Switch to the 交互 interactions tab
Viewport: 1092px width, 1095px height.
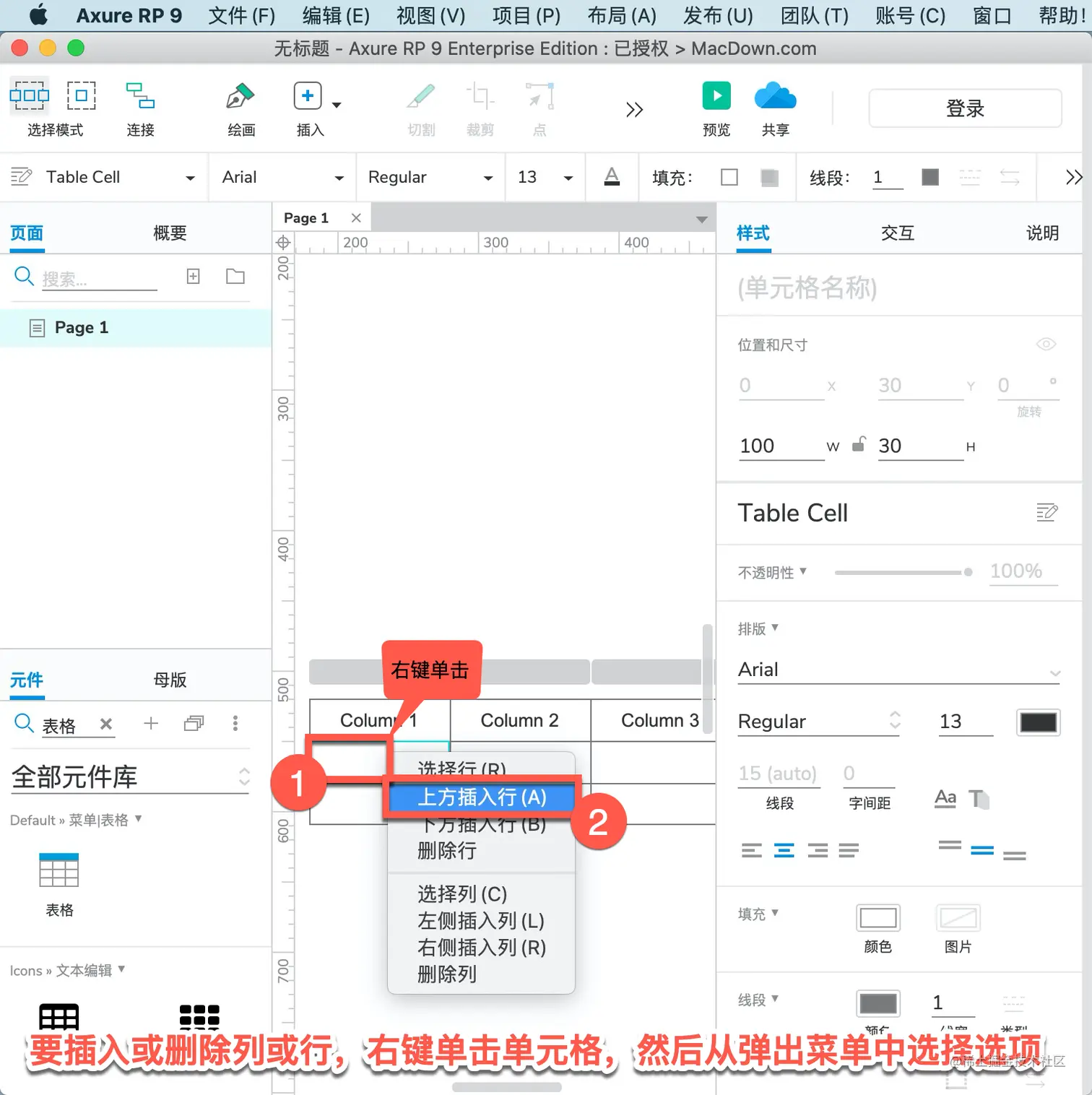[x=898, y=233]
